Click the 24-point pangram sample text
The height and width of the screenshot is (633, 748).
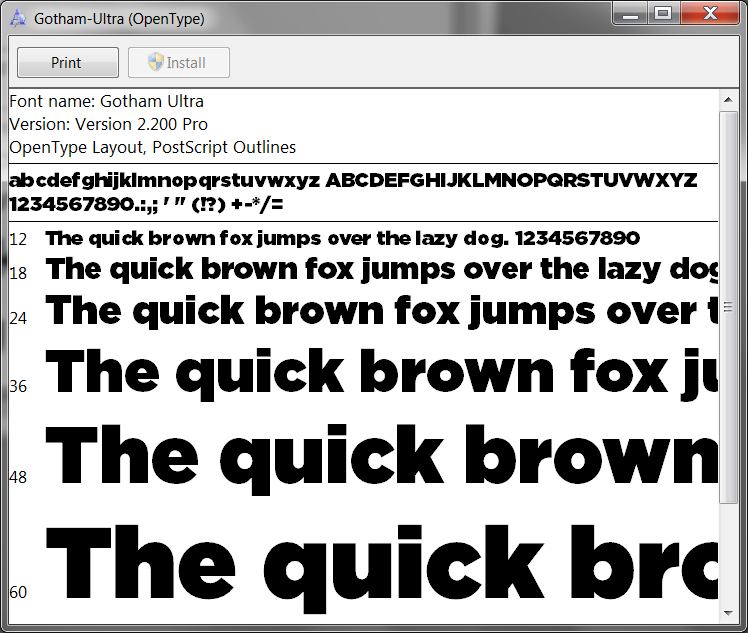382,311
